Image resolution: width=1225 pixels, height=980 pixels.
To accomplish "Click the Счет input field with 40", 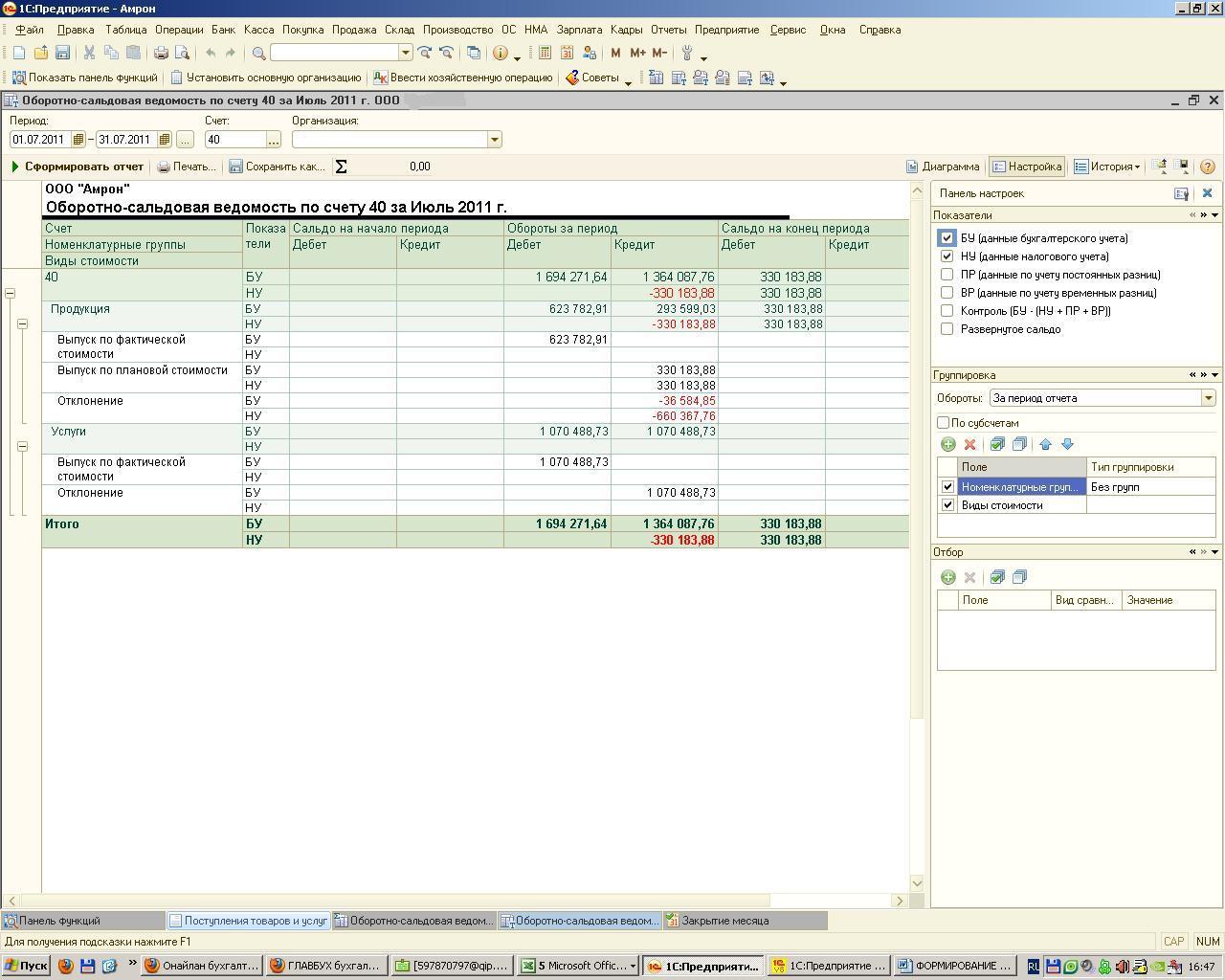I will (234, 140).
